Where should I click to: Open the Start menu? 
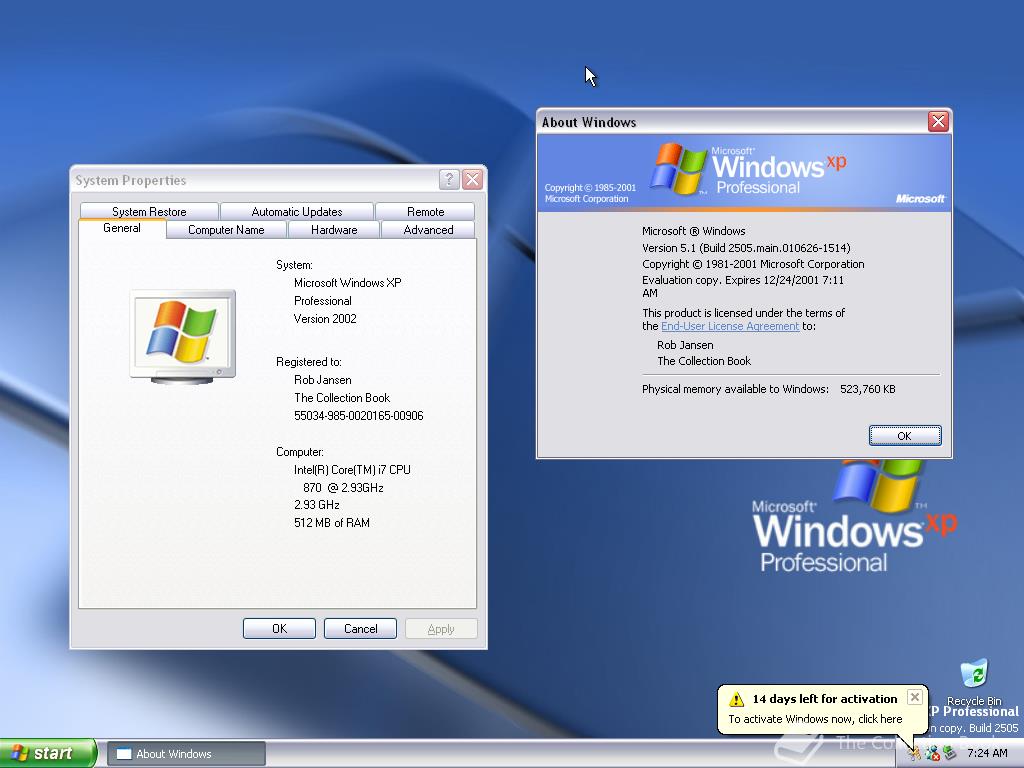point(48,753)
